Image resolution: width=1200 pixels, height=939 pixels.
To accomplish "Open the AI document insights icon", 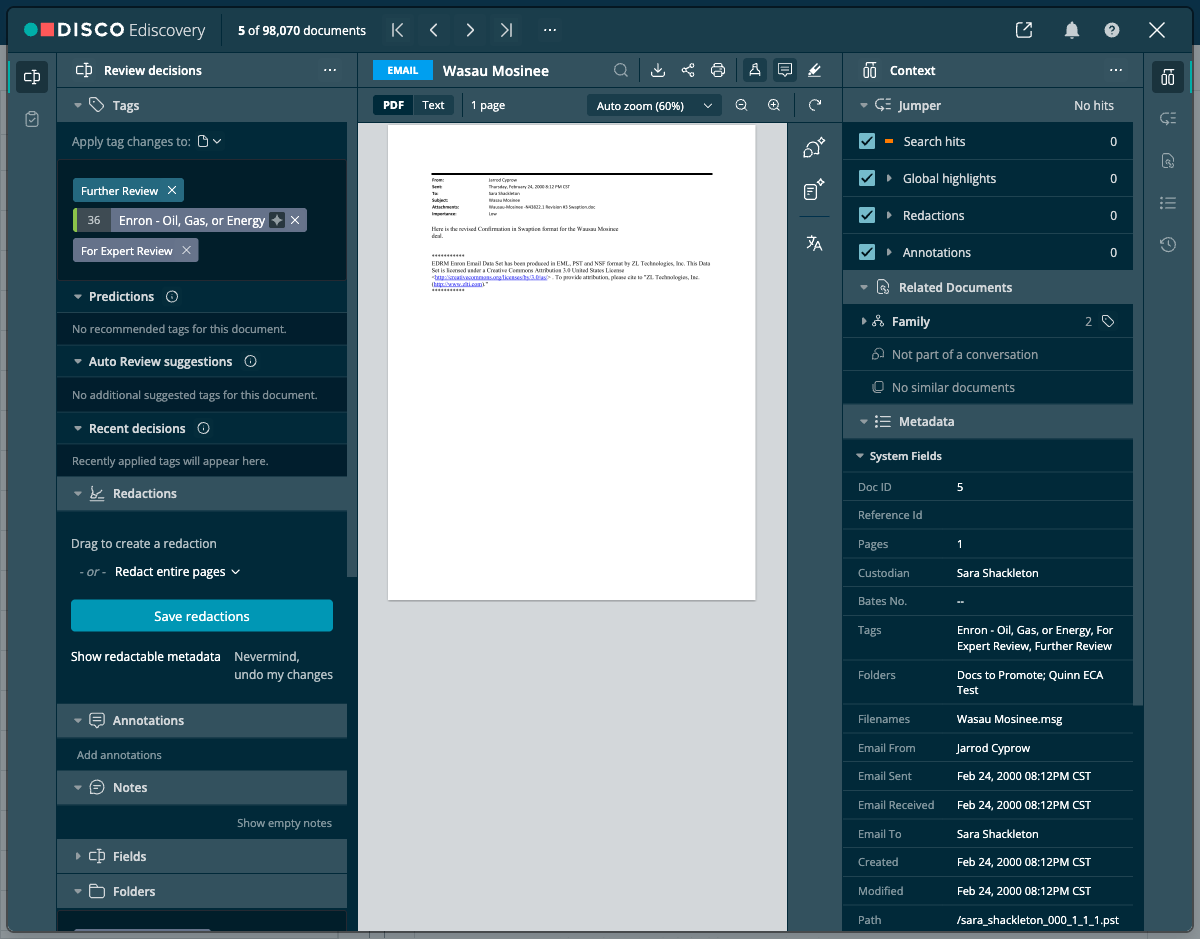I will [x=814, y=148].
